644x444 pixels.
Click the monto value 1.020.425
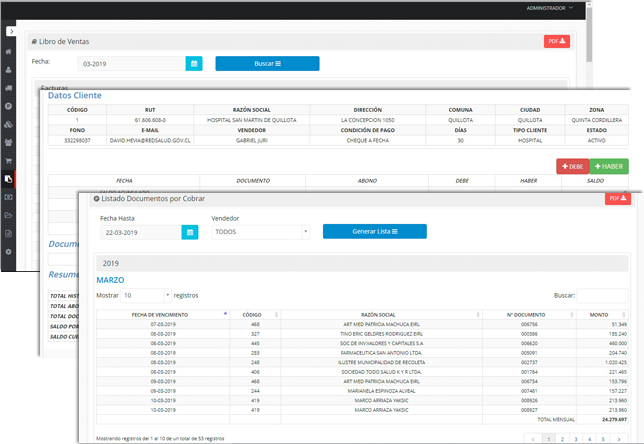[616, 362]
